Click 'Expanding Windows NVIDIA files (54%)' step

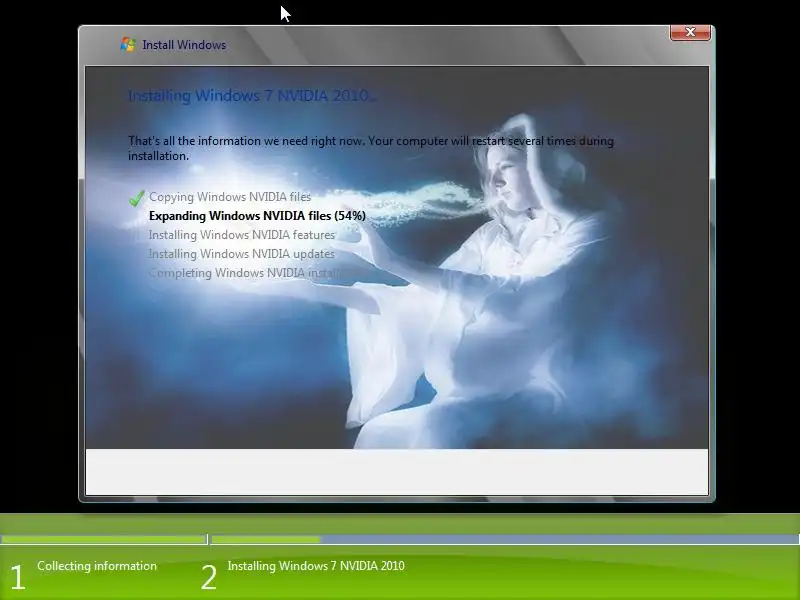[x=257, y=216]
